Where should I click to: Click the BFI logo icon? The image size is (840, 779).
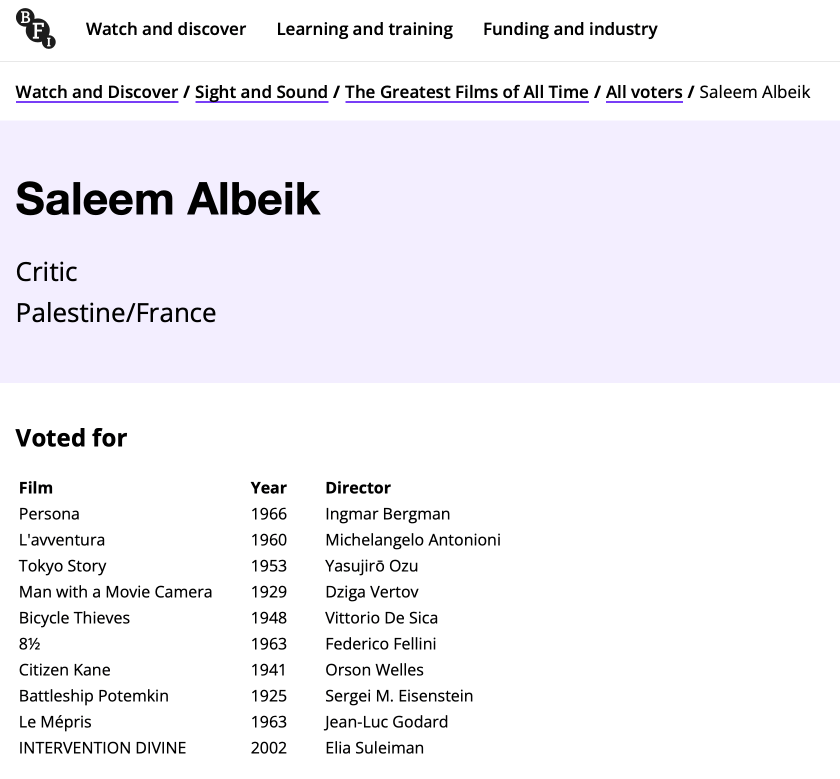(x=36, y=28)
